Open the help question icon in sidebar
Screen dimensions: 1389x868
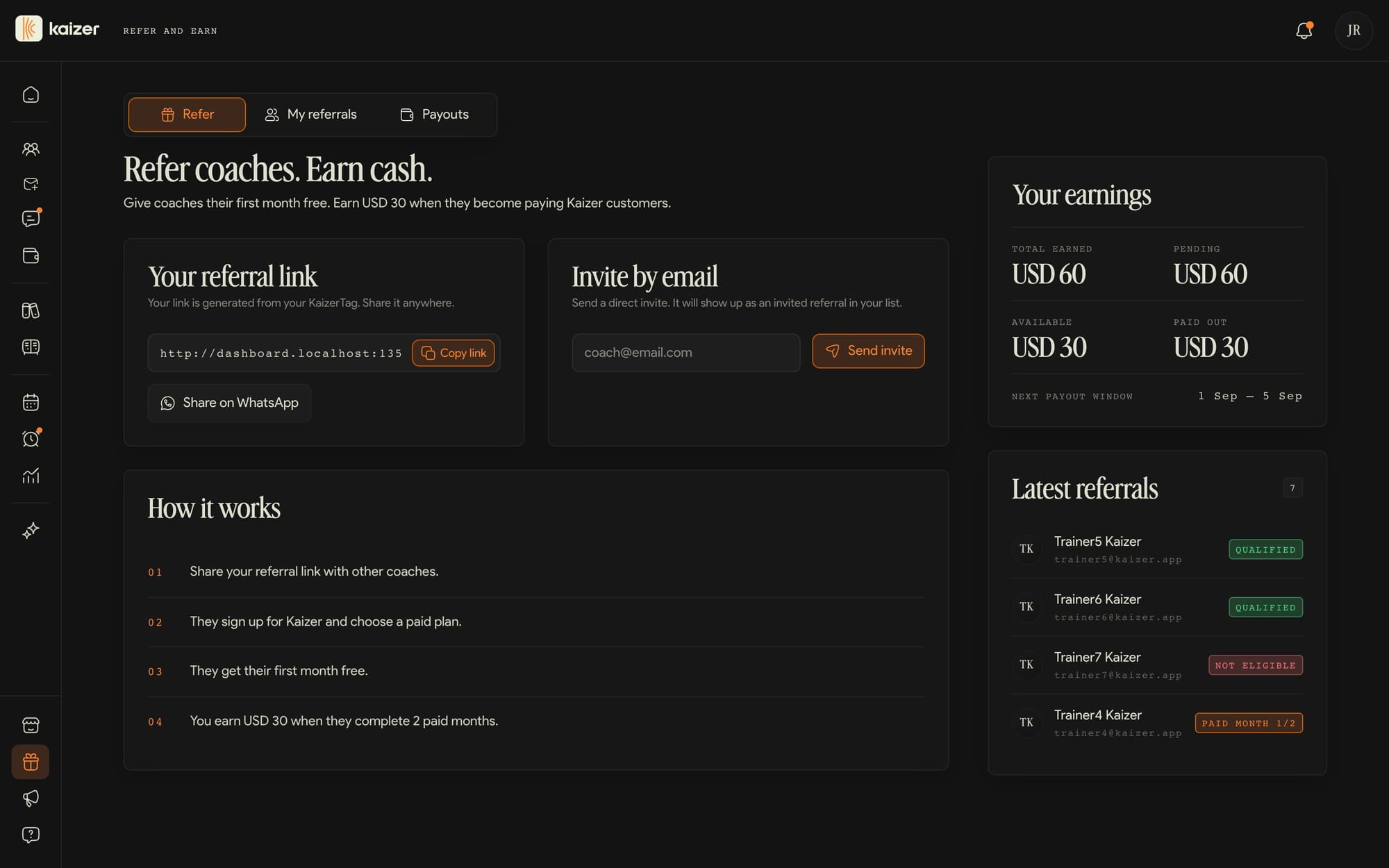point(31,835)
